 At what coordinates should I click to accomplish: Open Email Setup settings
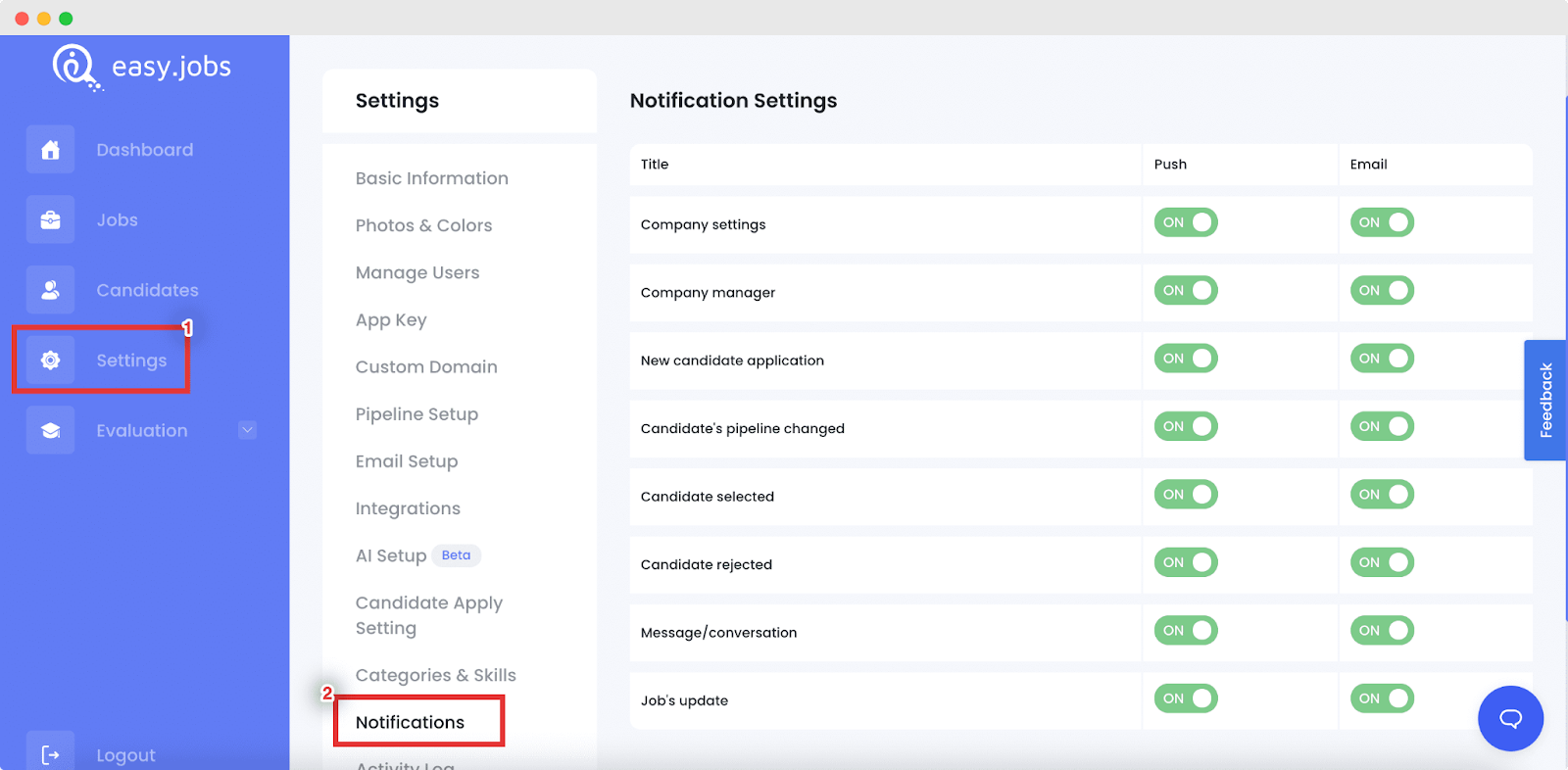click(x=407, y=461)
